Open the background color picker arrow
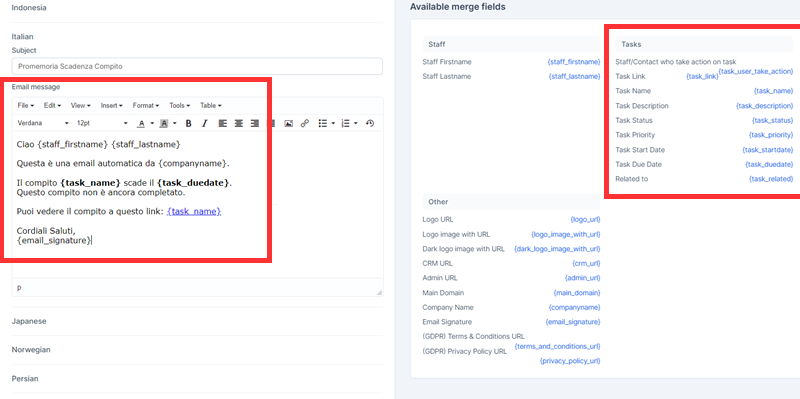800x399 pixels. coord(175,123)
